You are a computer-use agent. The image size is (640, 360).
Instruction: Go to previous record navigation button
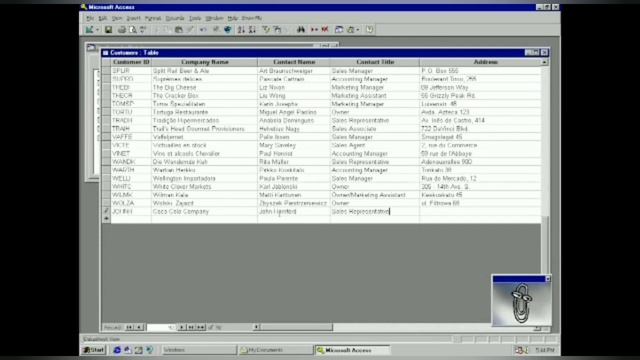pyautogui.click(x=139, y=327)
